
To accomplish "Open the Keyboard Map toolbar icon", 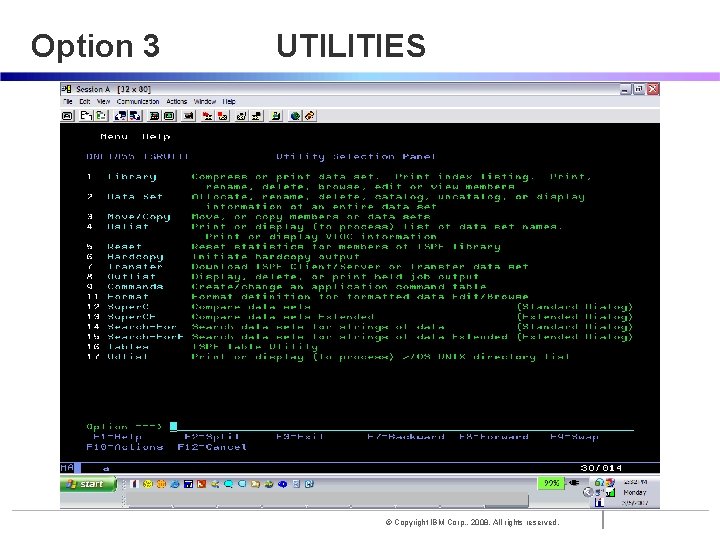I will click(188, 116).
